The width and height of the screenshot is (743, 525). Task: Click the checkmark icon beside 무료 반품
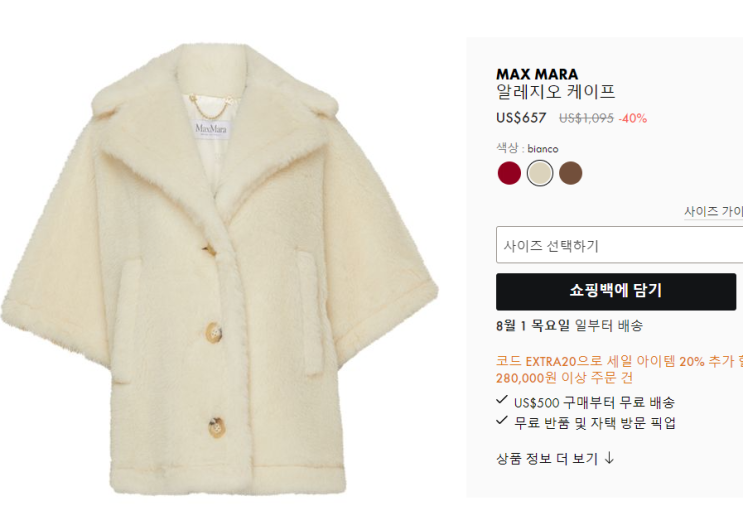(x=501, y=420)
